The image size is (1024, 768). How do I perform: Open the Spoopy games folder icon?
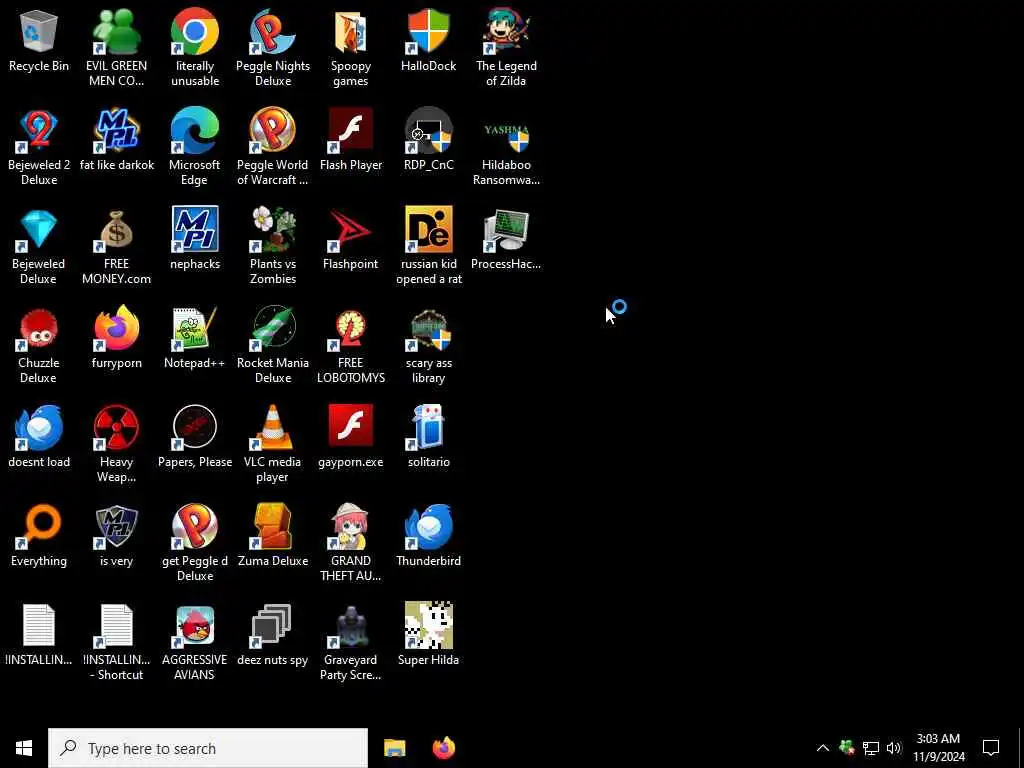point(351,31)
